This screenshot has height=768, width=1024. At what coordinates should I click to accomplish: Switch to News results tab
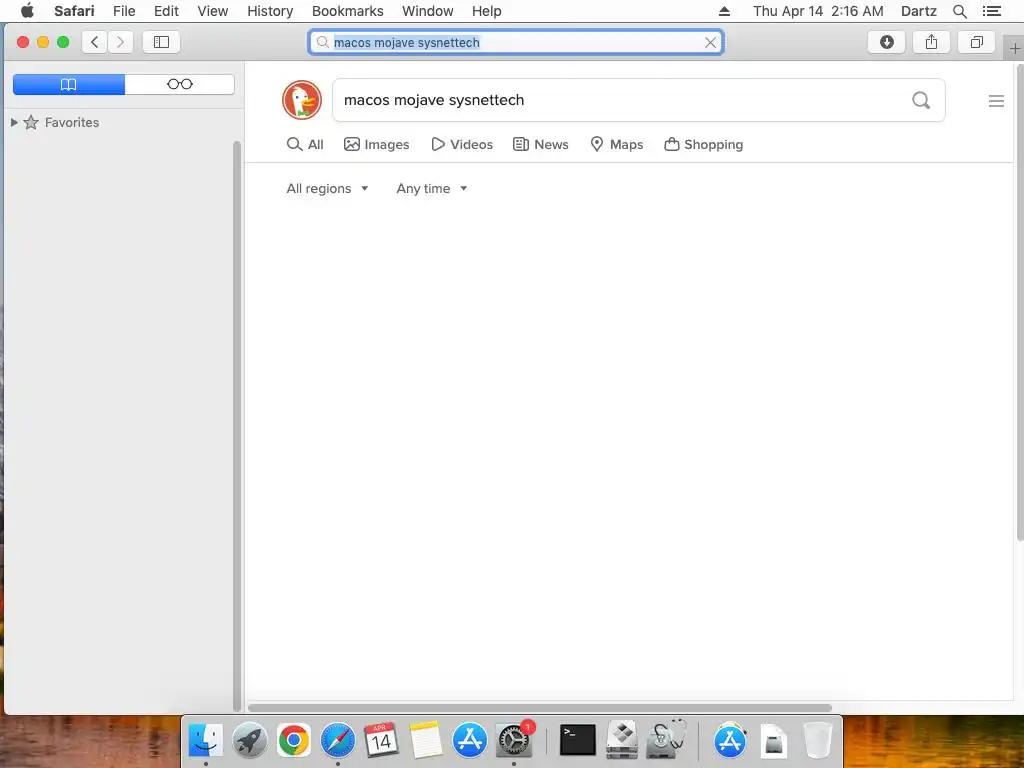541,144
